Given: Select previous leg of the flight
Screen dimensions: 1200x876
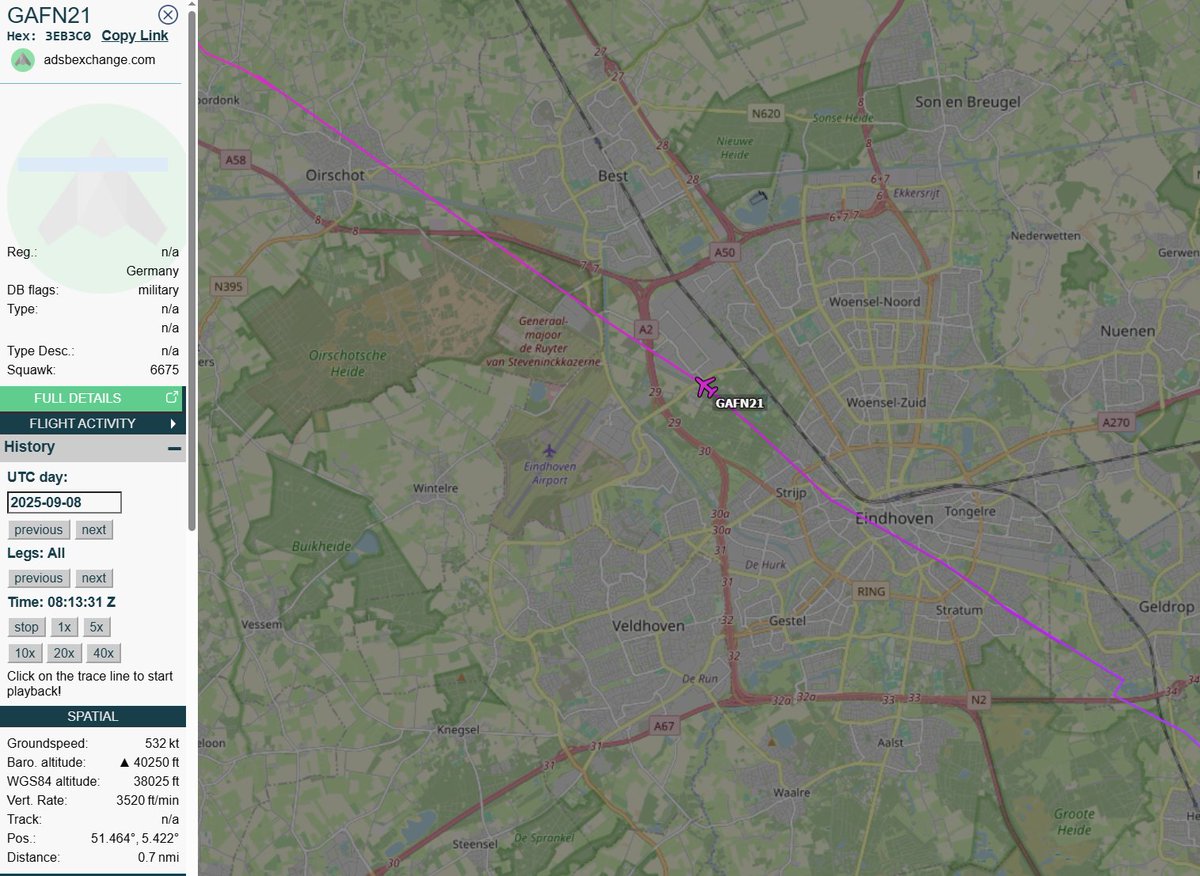Looking at the screenshot, I should pyautogui.click(x=38, y=578).
